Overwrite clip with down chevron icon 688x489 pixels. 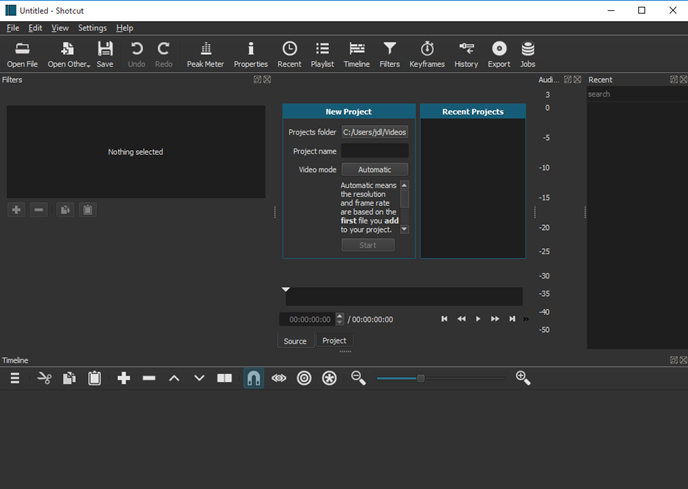(199, 378)
